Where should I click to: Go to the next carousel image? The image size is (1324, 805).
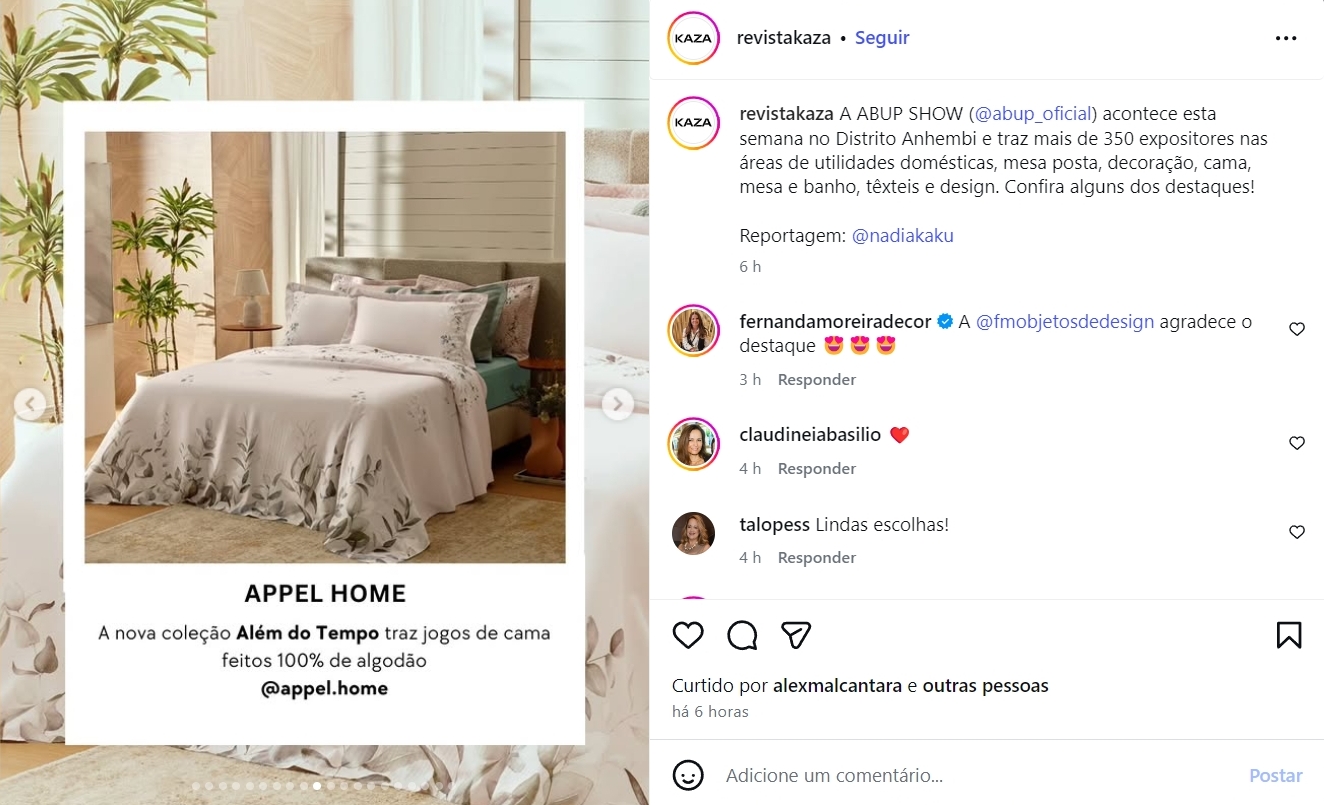pos(618,404)
